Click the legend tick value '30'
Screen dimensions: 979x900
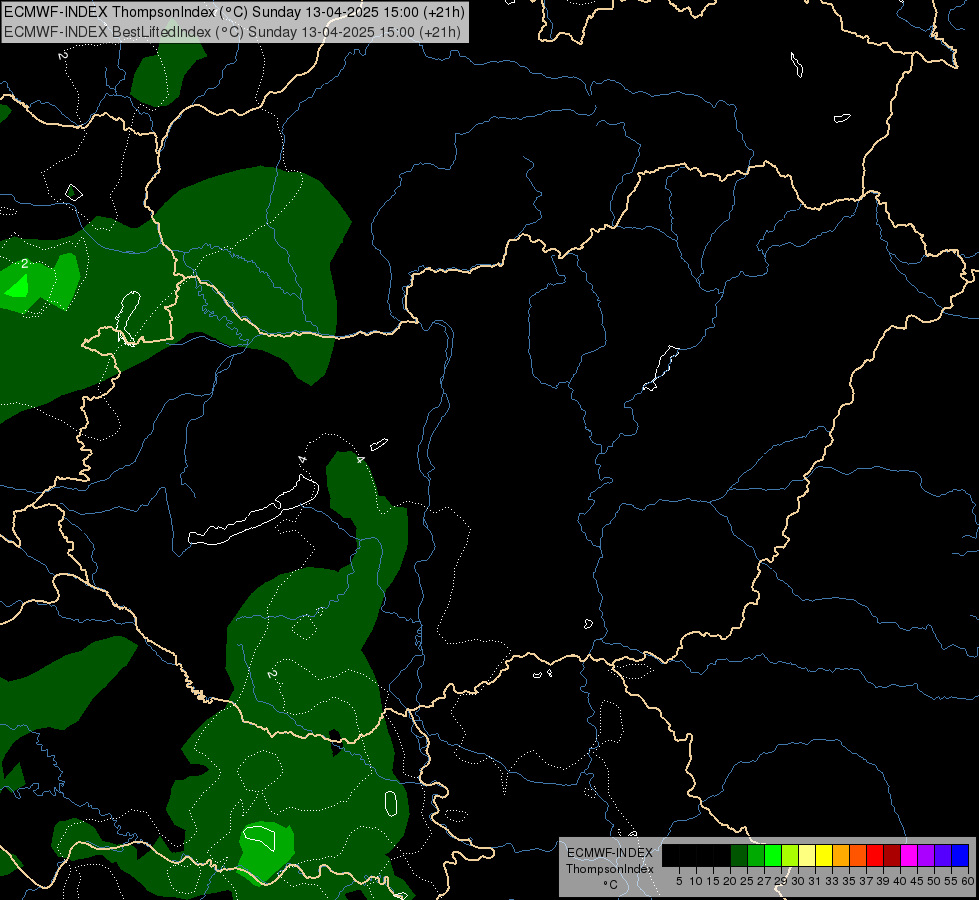coord(798,881)
